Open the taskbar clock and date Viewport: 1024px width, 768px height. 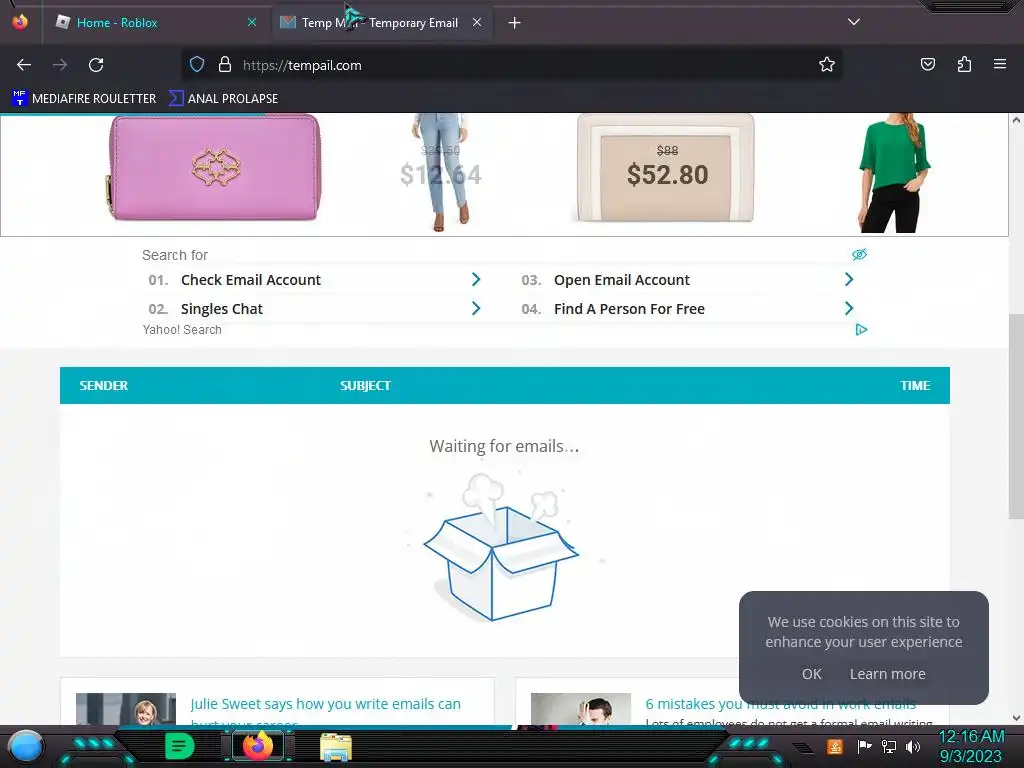[971, 746]
